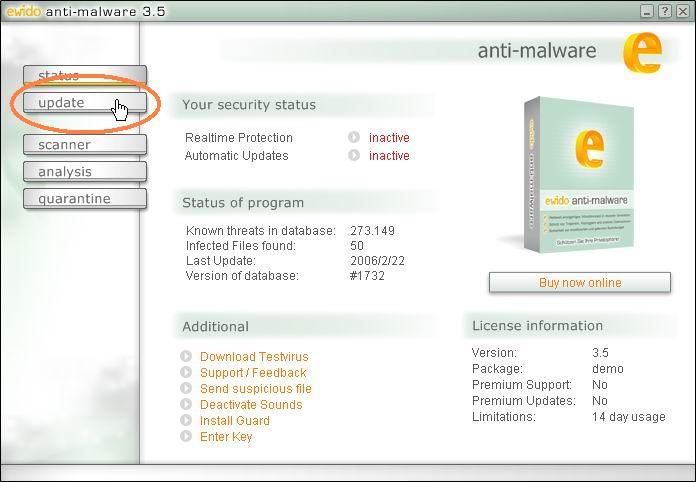Viewport: 696px width, 482px height.
Task: Click Deactivate Sounds link
Action: coord(251,405)
